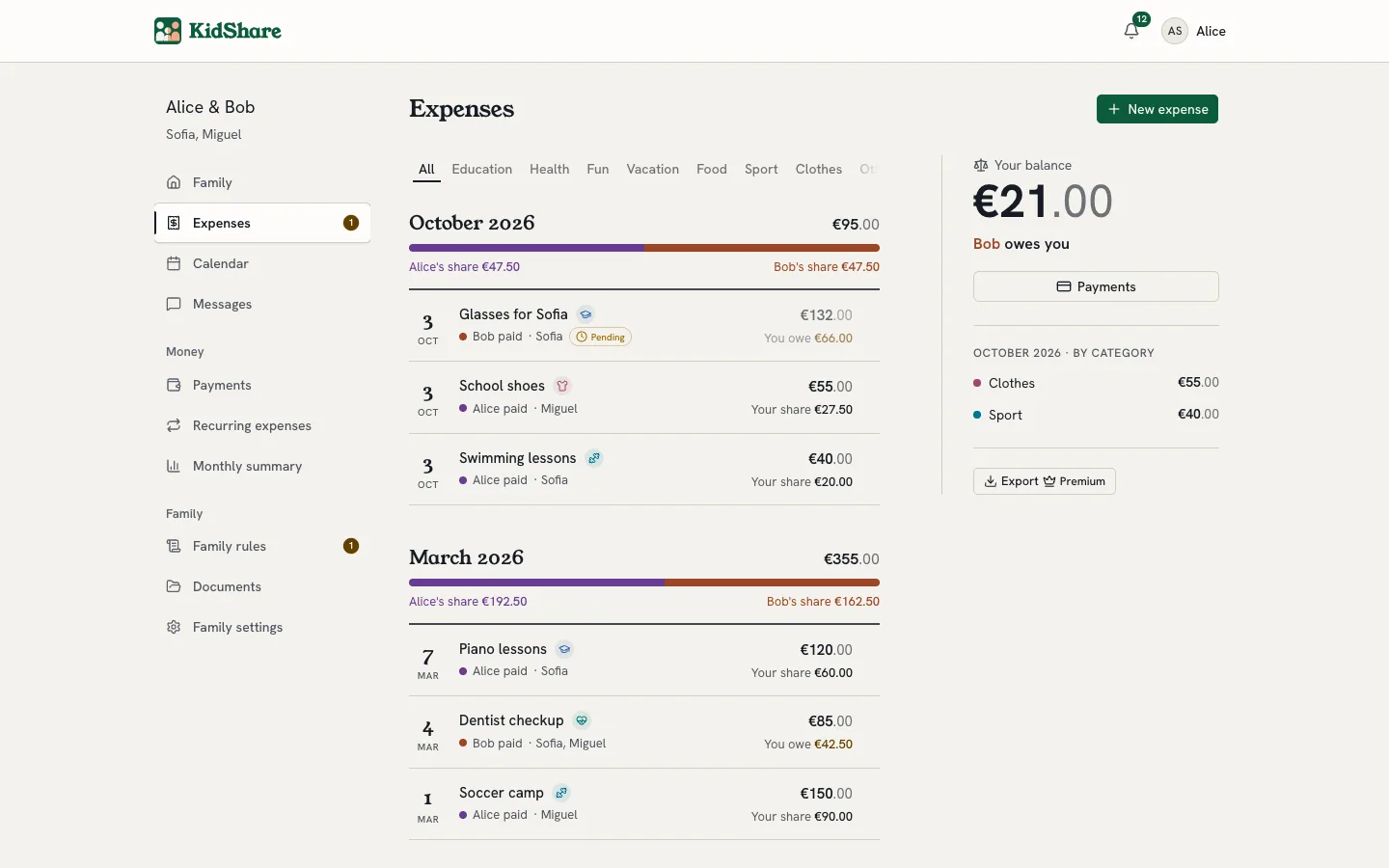
Task: Click the balance scale icon
Action: (981, 165)
